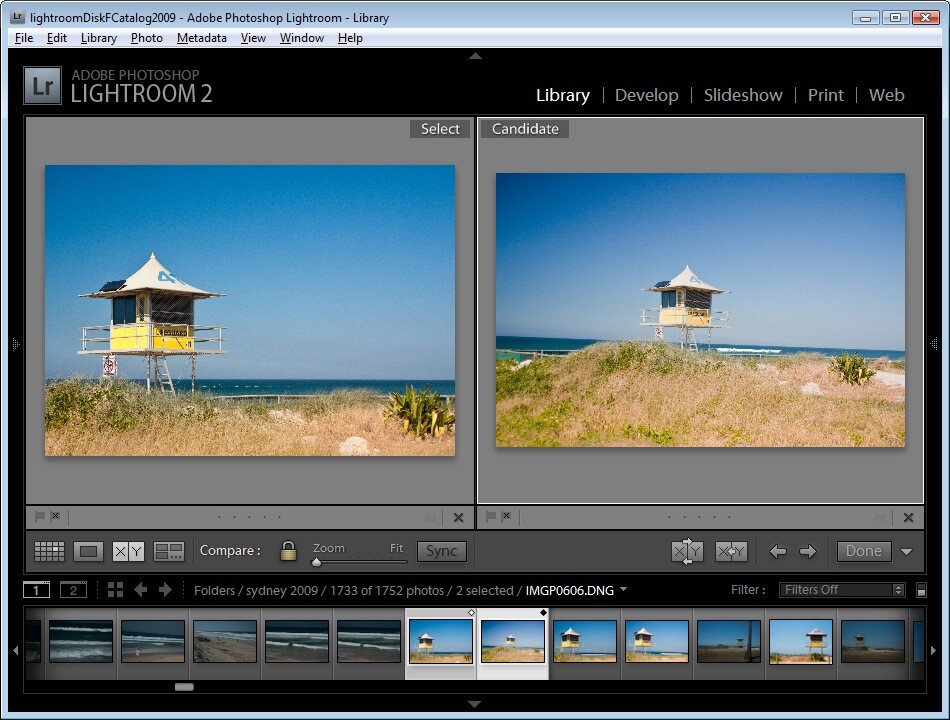Select previous photo arrow in Compare toolbar

click(x=777, y=551)
